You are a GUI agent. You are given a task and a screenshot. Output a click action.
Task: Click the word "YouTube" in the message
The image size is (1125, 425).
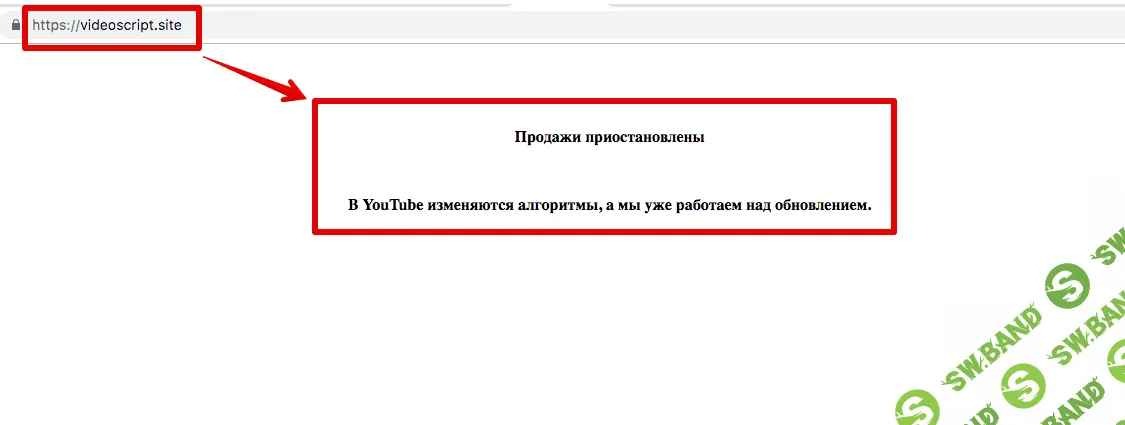click(x=392, y=206)
